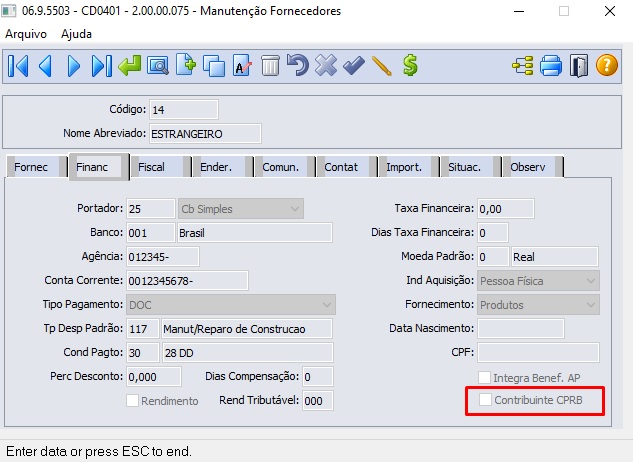The image size is (633, 462).
Task: Go to the first supplier record
Action: pos(18,66)
